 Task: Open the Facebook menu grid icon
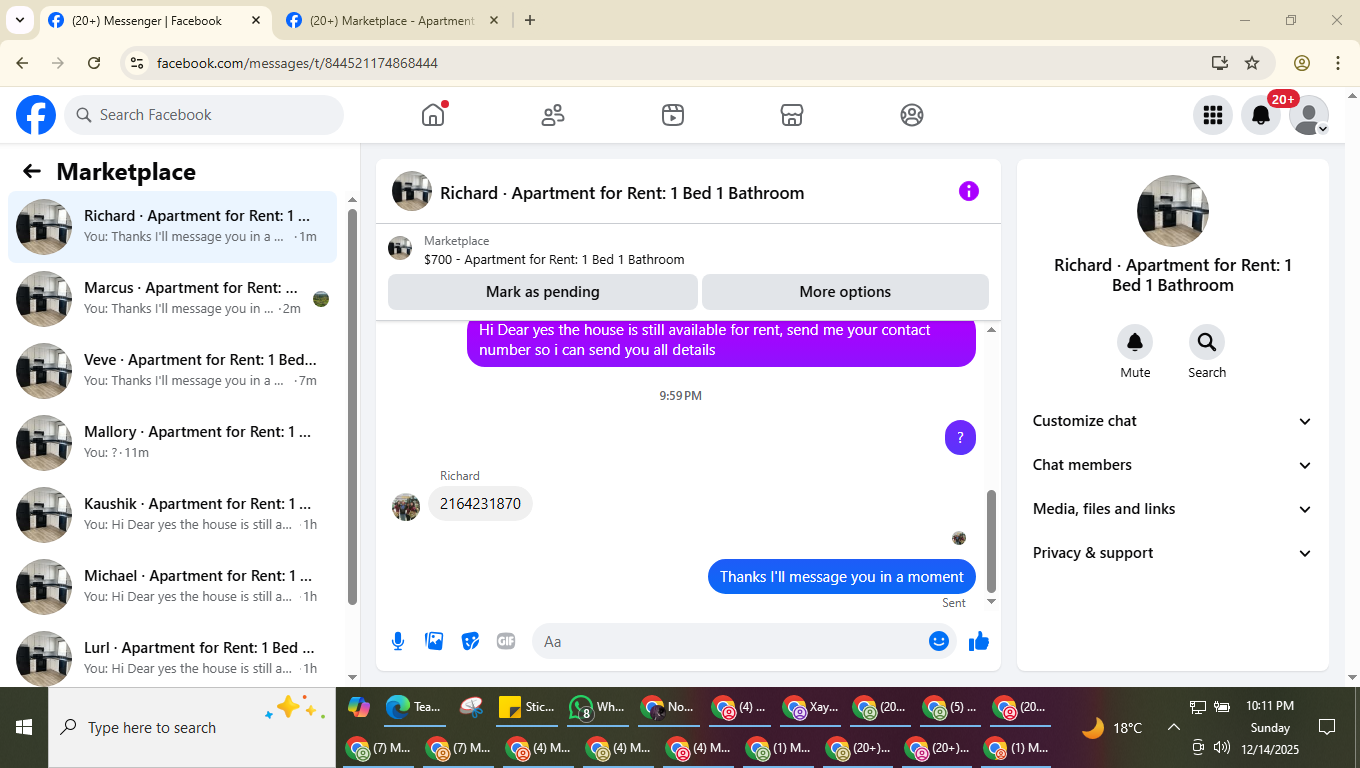pos(1213,115)
